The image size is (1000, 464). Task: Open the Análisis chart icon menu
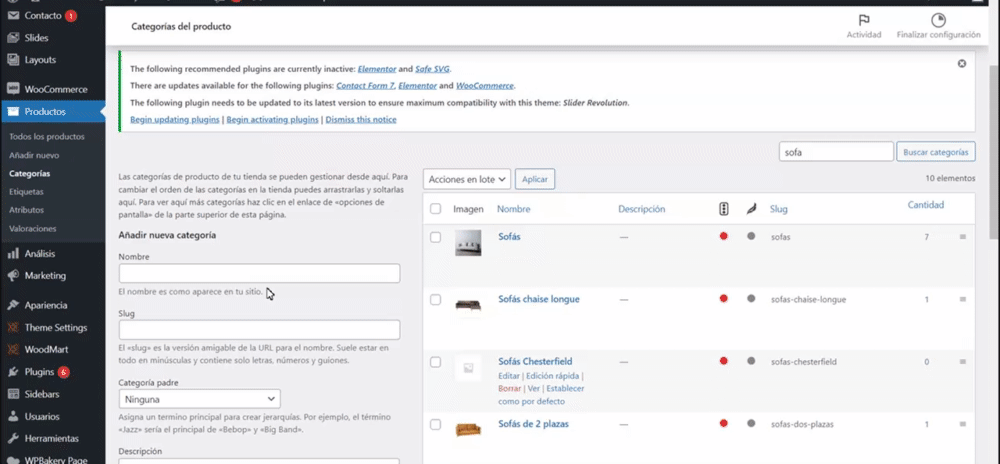(x=13, y=254)
